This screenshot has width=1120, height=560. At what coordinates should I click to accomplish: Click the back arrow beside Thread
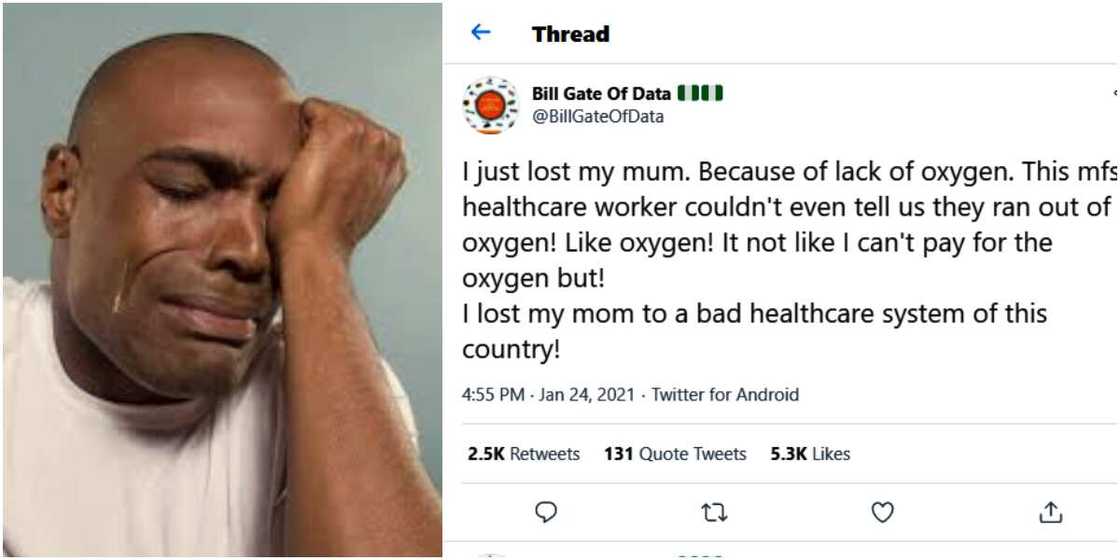click(481, 33)
